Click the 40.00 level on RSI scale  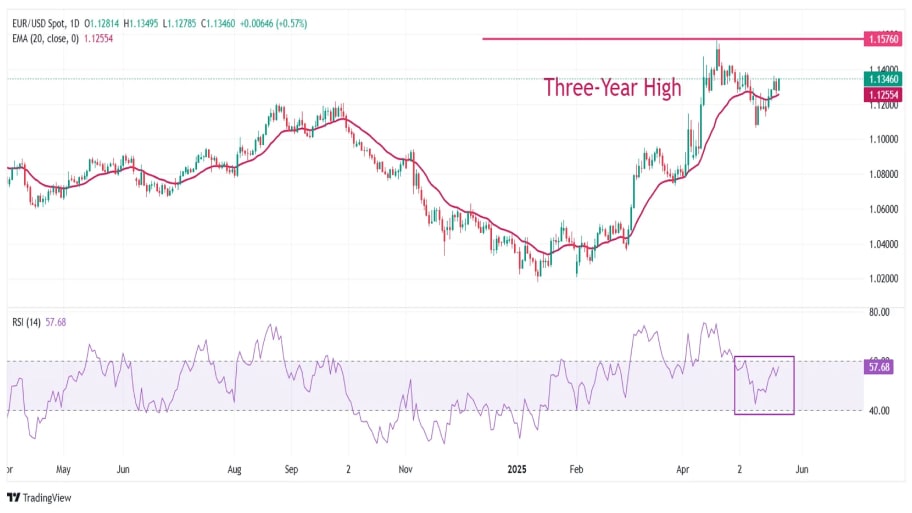point(879,411)
